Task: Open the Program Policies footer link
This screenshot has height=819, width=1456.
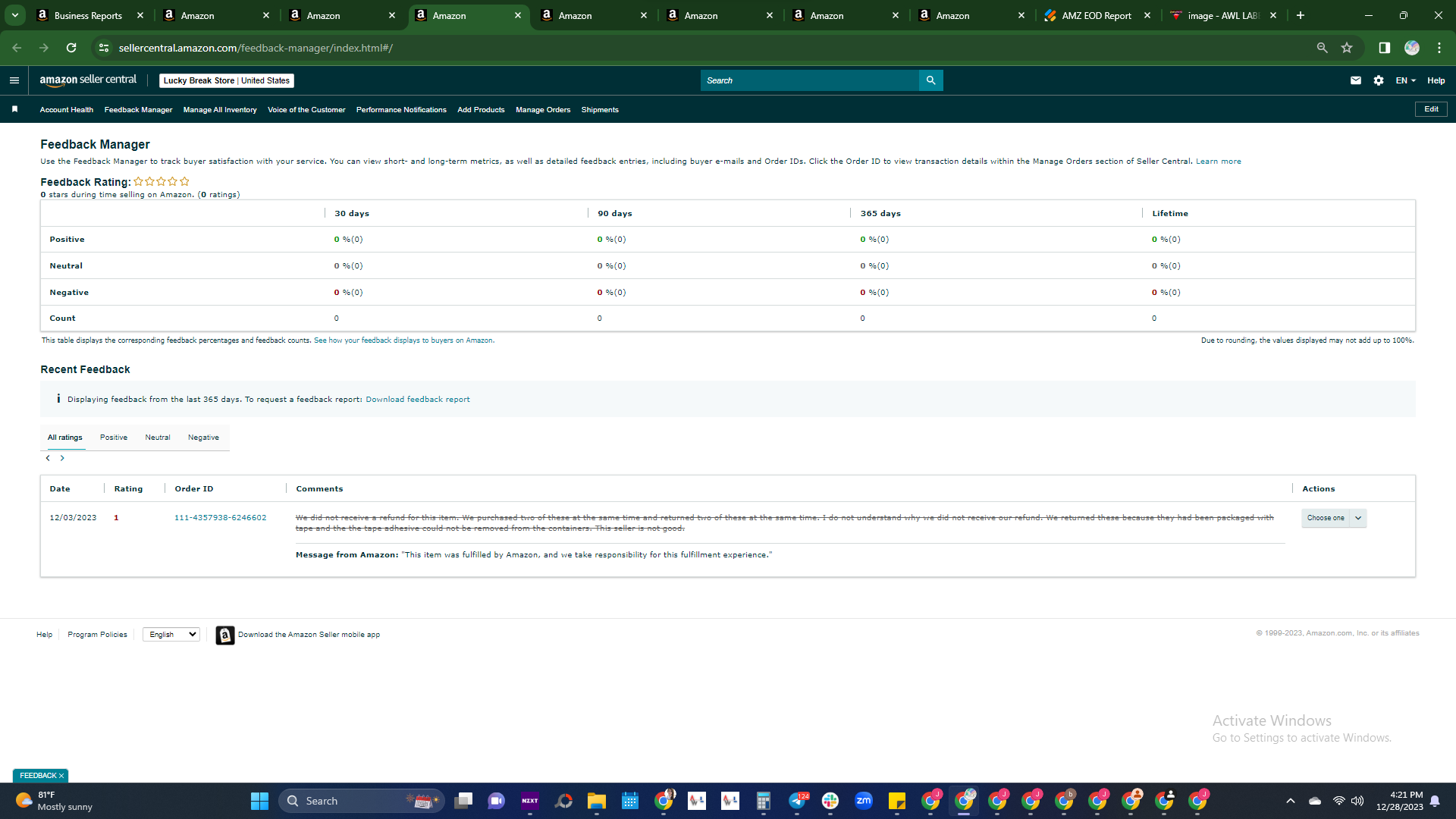Action: 97,635
